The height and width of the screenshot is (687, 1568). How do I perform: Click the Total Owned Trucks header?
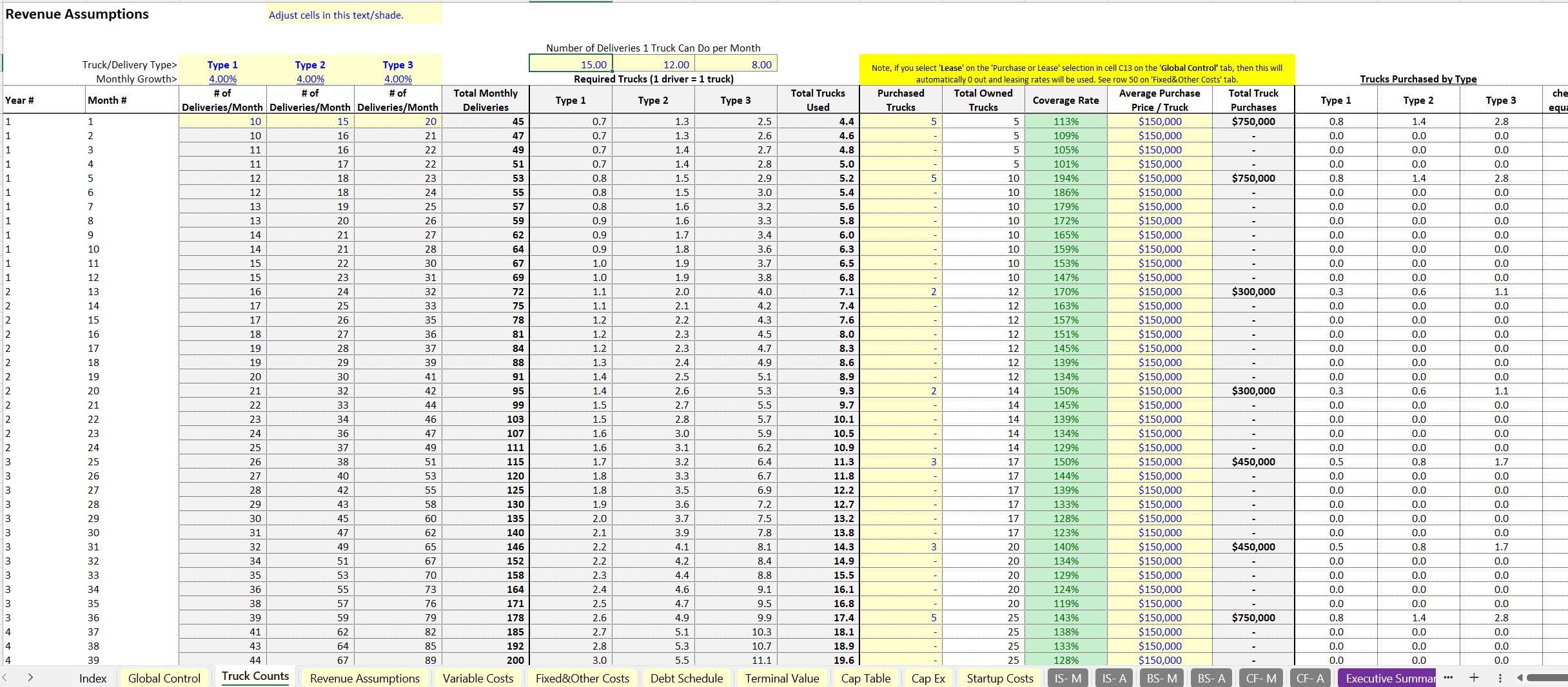point(983,100)
